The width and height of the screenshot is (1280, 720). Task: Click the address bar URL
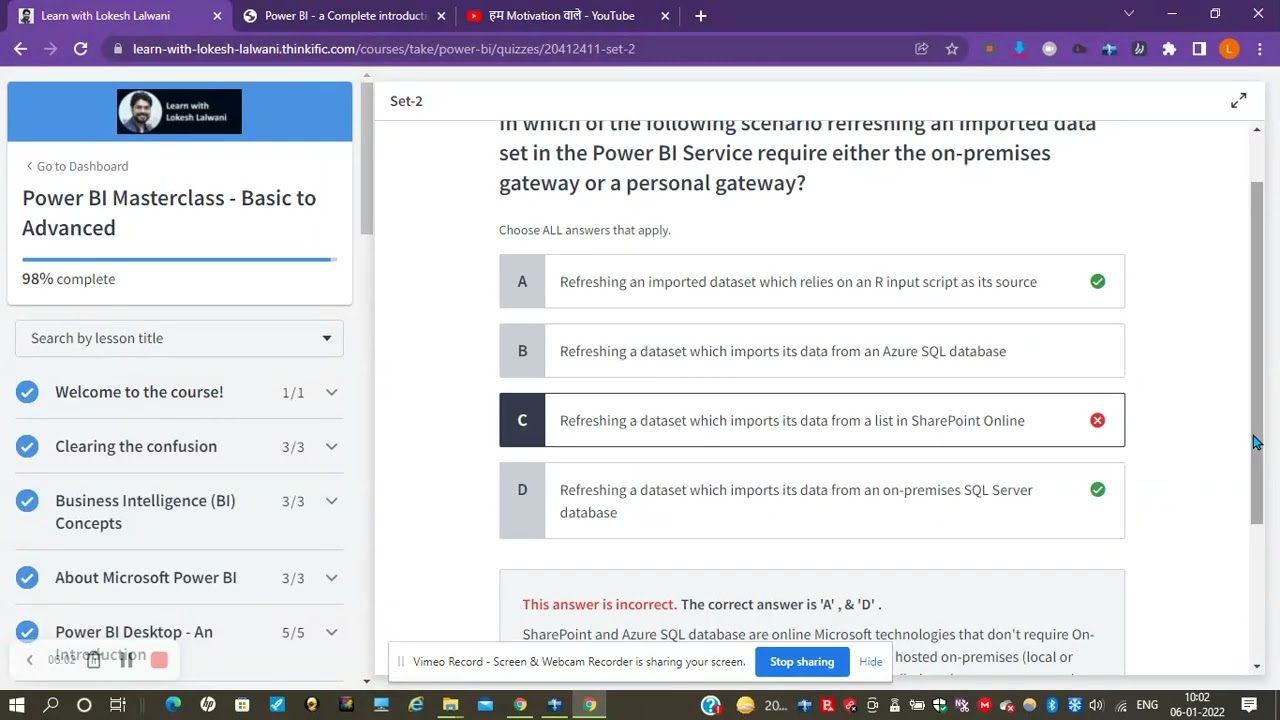384,48
